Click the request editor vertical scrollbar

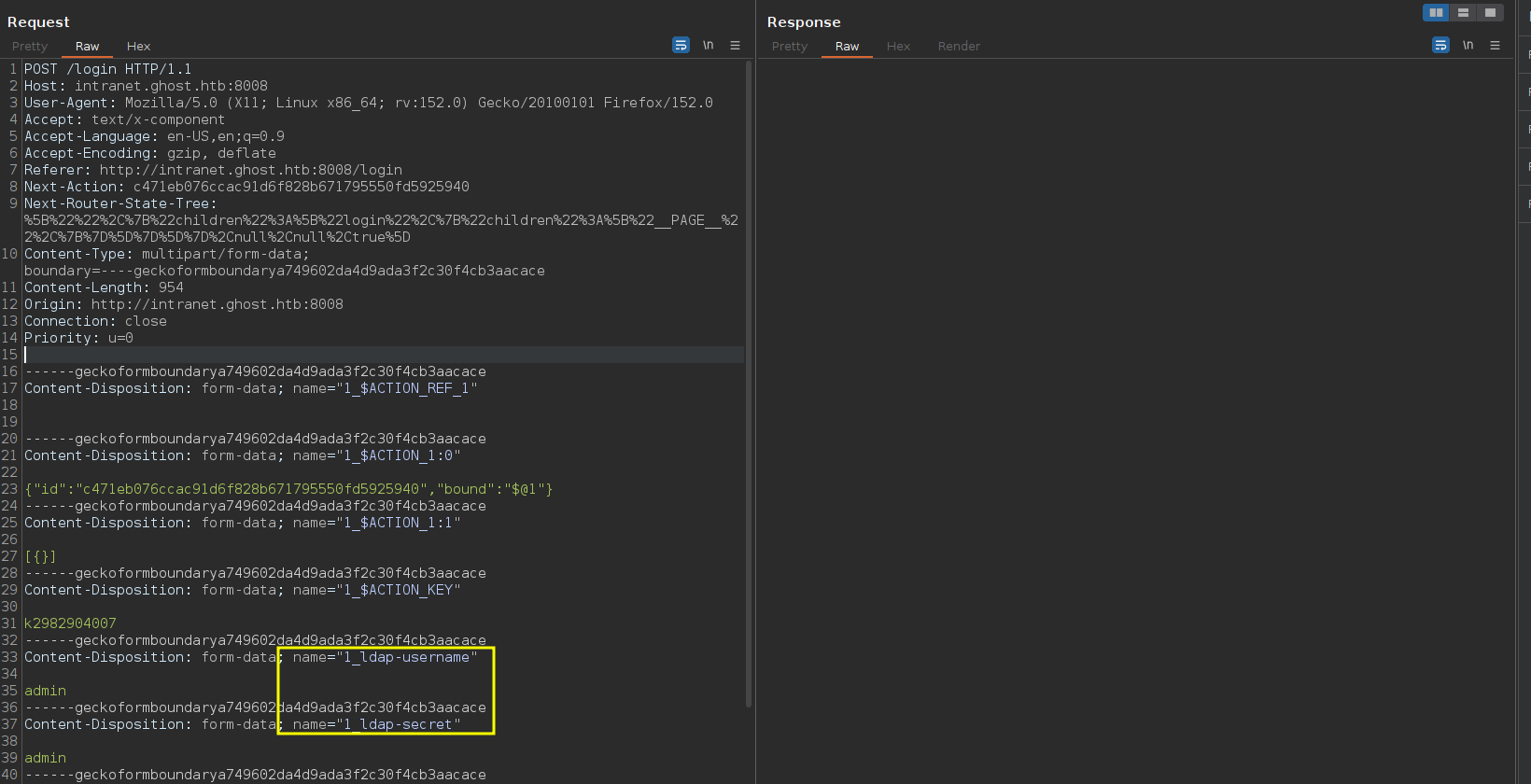coord(749,384)
